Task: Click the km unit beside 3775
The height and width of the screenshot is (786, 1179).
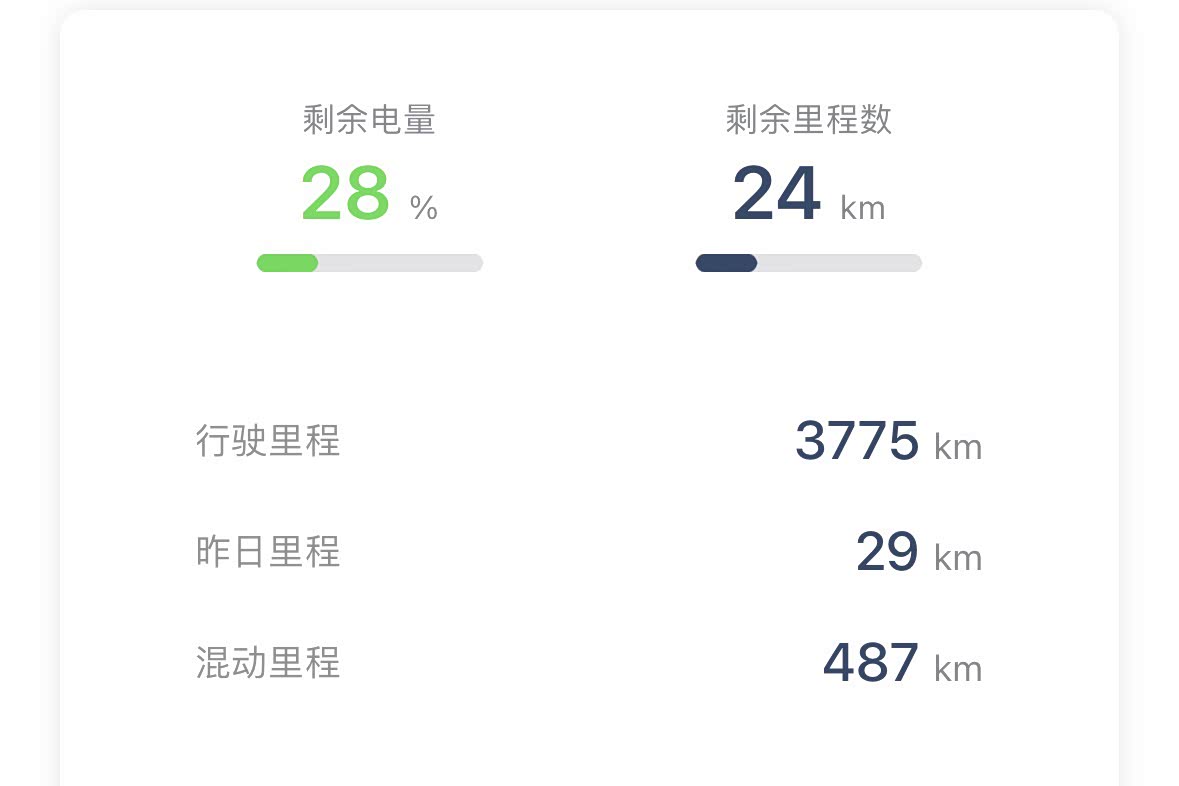Action: pos(958,447)
